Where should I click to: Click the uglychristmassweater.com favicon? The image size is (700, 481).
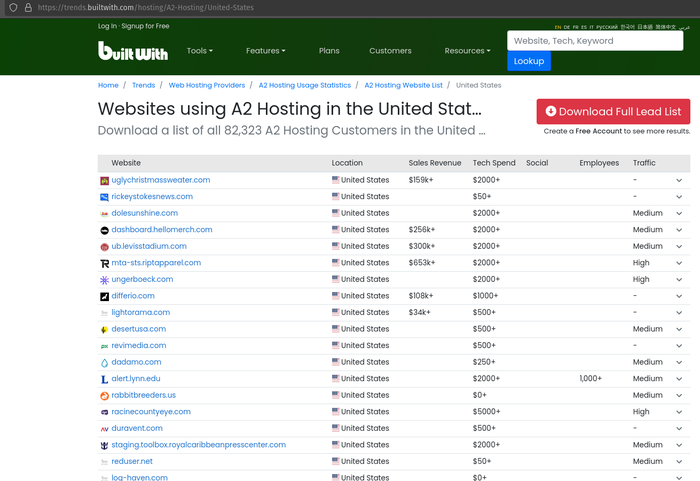point(104,180)
